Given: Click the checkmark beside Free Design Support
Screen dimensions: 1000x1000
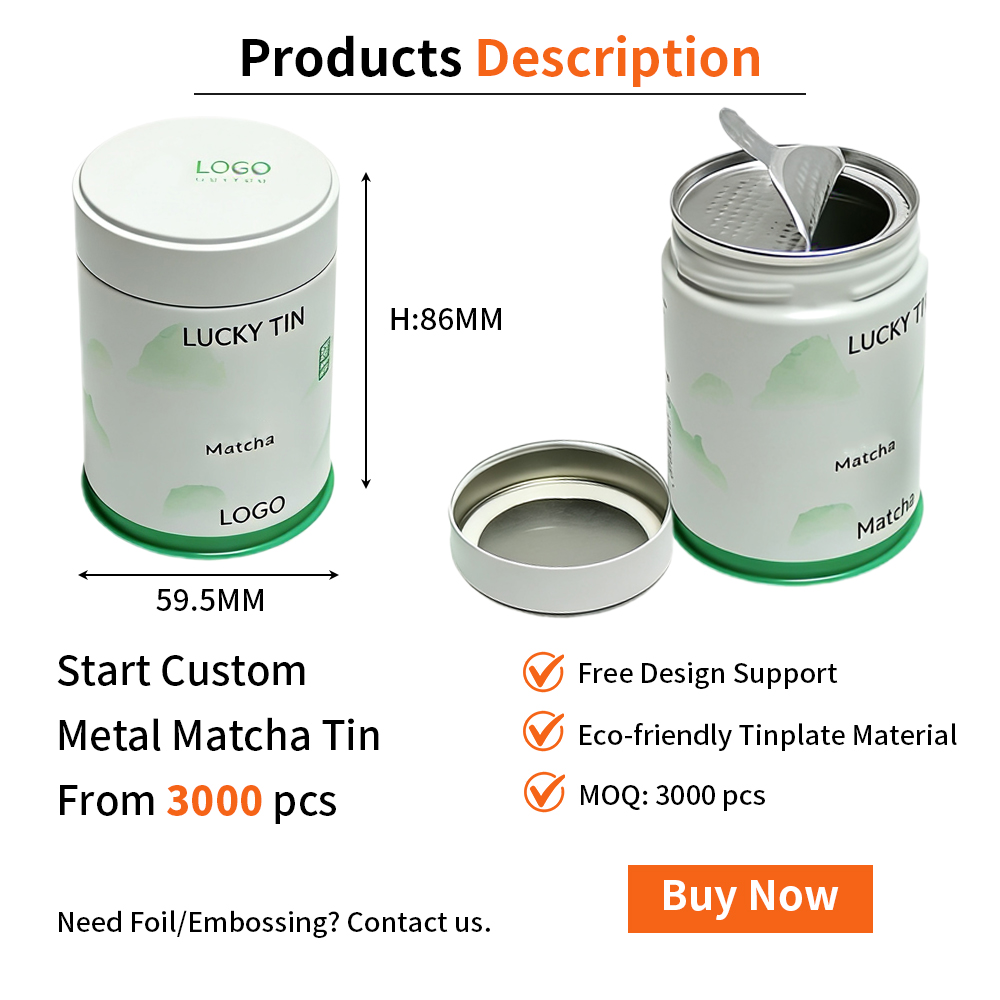Looking at the screenshot, I should (543, 672).
